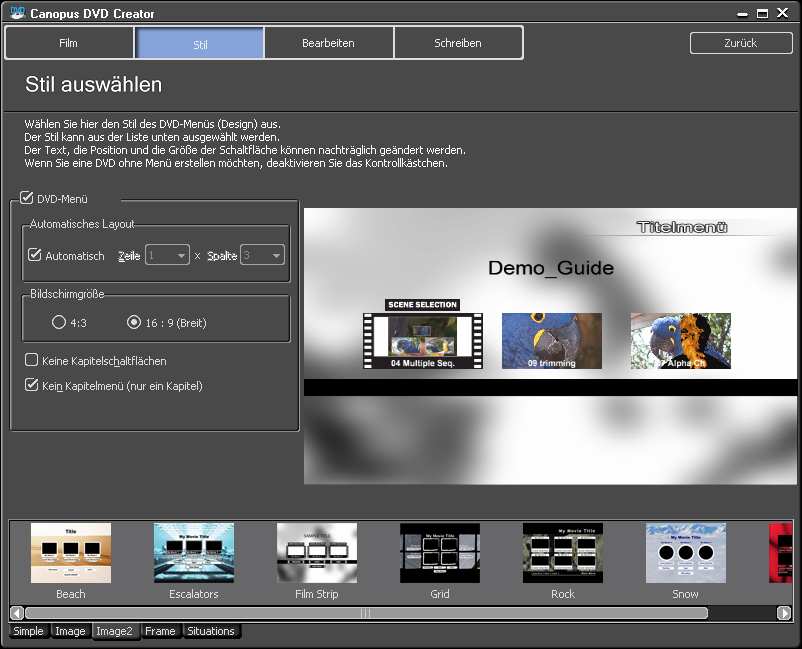
Task: Click the 09 trimming parrot thumbnail
Action: point(552,340)
